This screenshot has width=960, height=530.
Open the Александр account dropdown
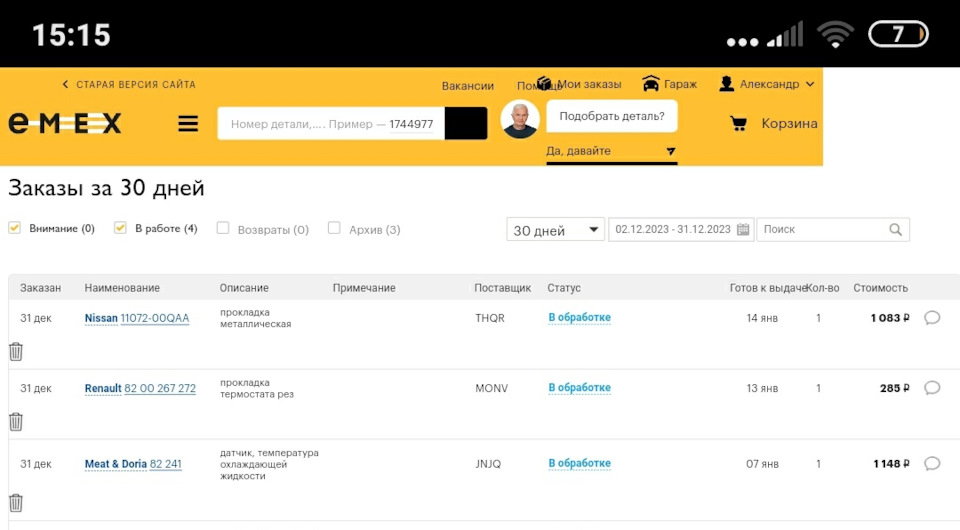point(768,85)
